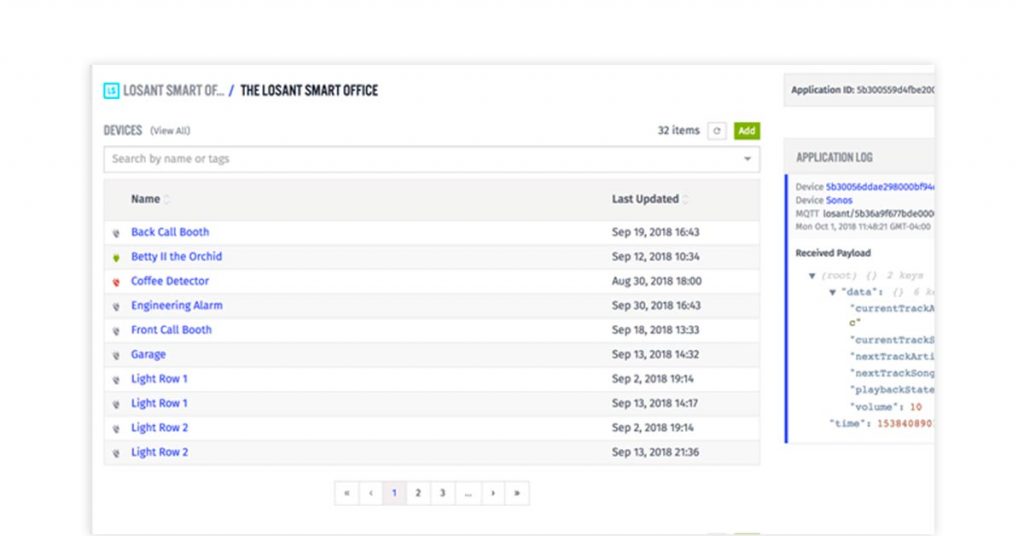Viewport: 1024px width, 536px height.
Task: Click the red status icon beside Coffee Detector
Action: point(116,282)
